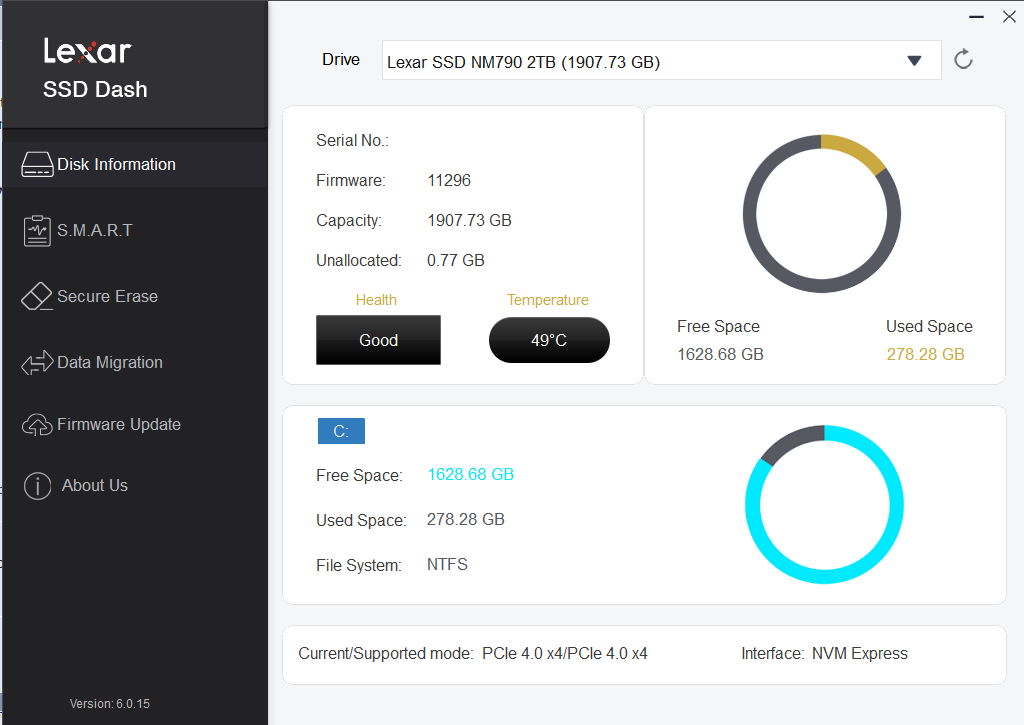Viewport: 1024px width, 725px height.
Task: Click the SSD Dash title text
Action: (x=95, y=89)
